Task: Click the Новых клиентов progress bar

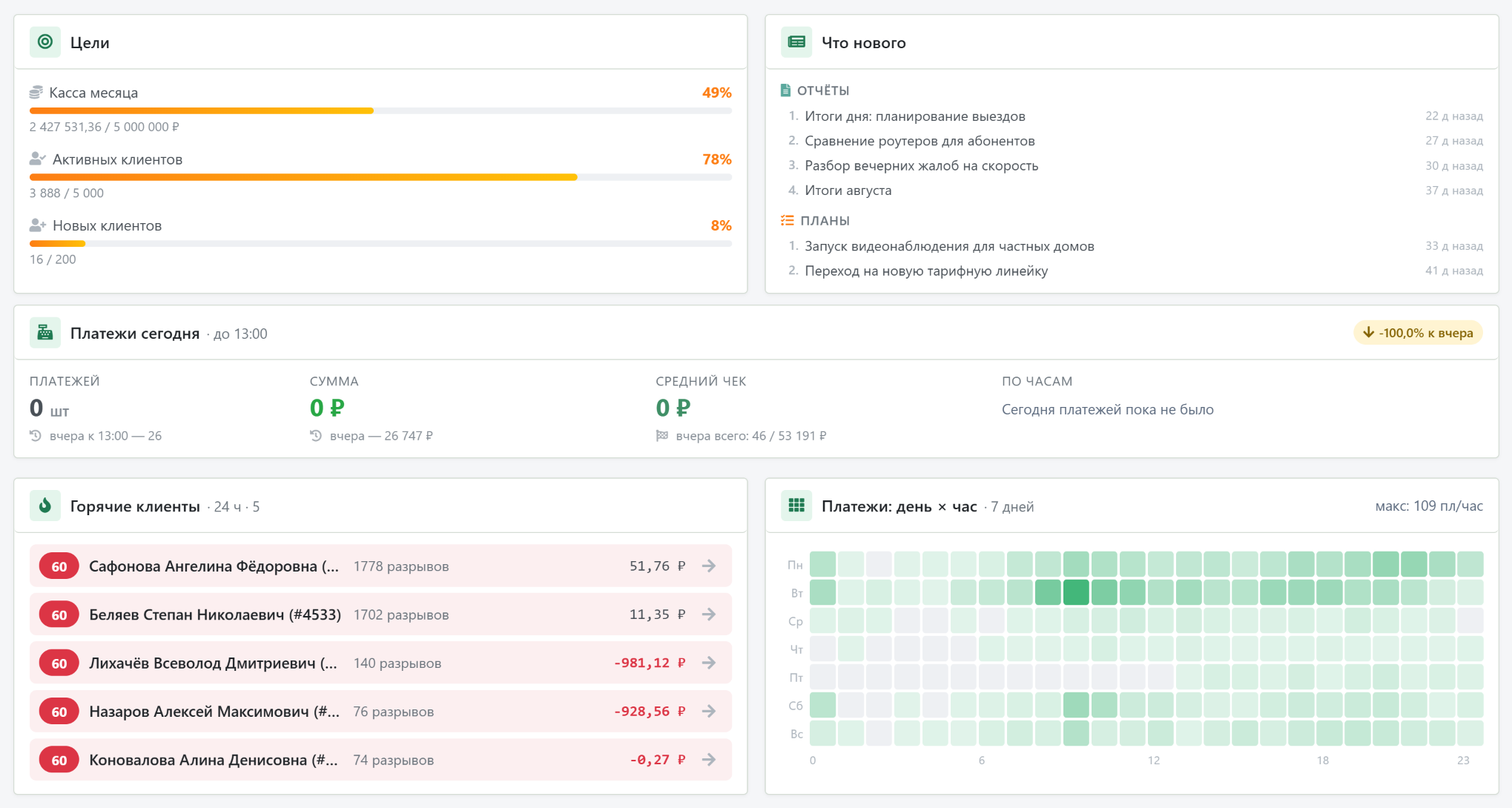Action: point(380,243)
